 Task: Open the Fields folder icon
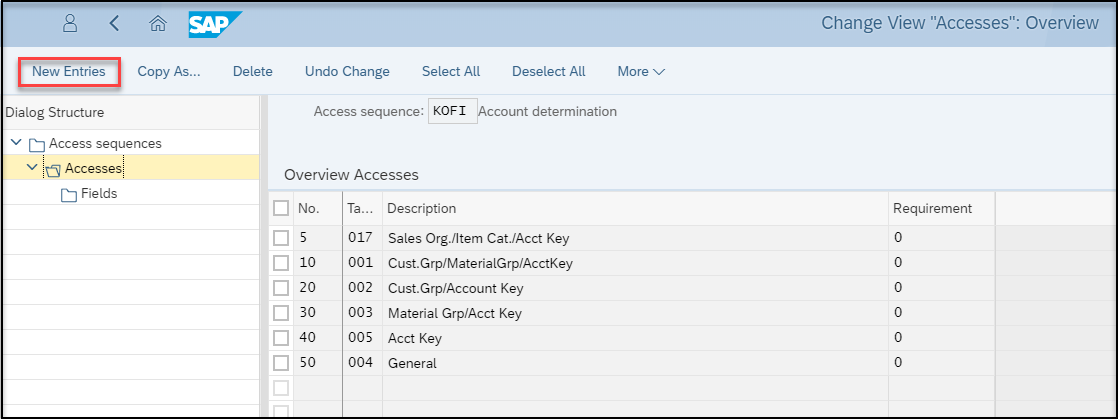(x=69, y=195)
